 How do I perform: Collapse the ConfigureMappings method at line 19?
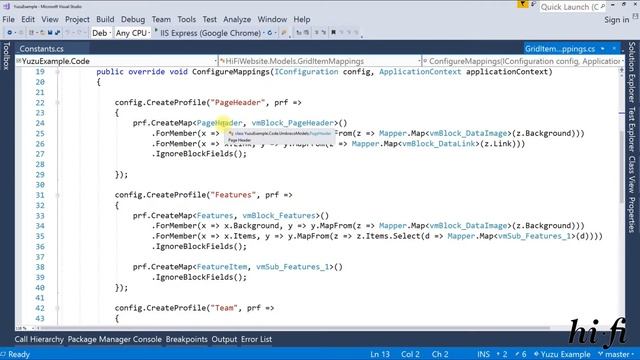pyautogui.click(x=58, y=72)
